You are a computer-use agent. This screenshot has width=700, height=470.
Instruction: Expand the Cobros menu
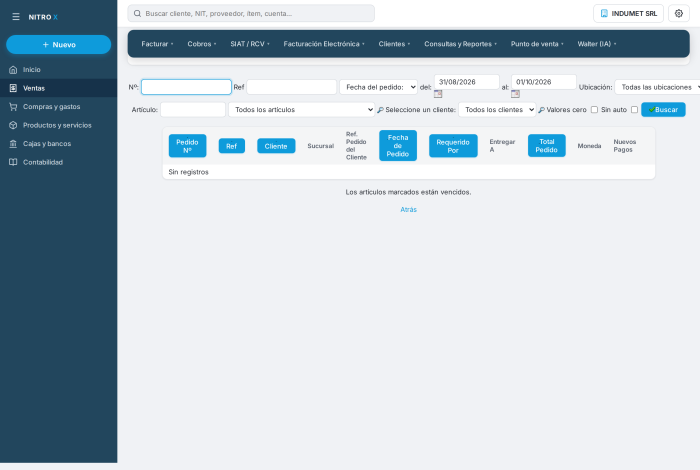[202, 44]
